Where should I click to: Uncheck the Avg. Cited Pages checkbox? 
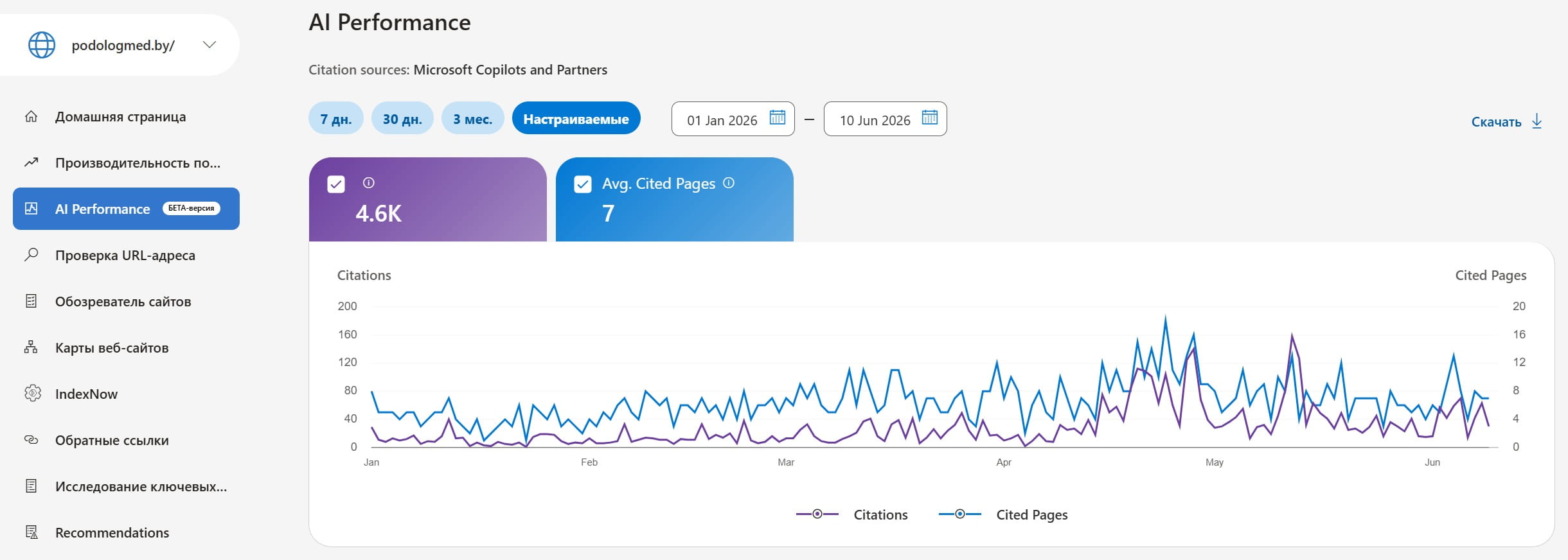[x=583, y=184]
